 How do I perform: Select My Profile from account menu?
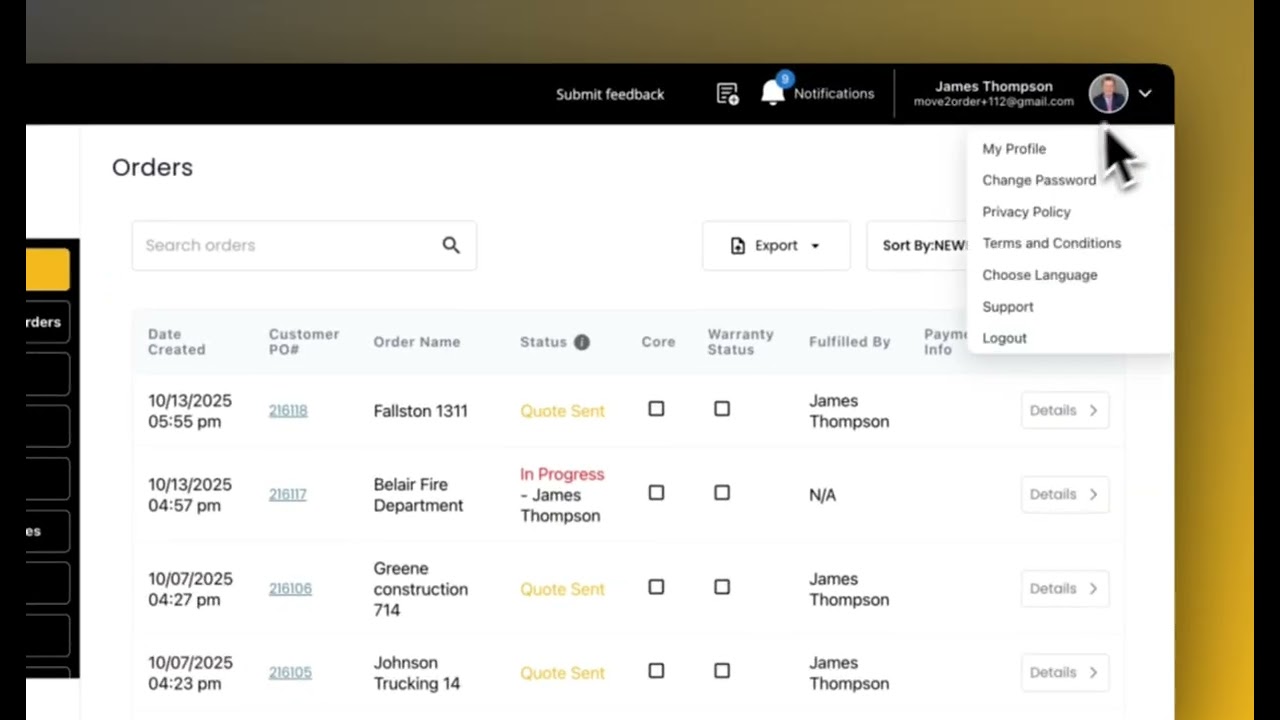coord(1014,149)
